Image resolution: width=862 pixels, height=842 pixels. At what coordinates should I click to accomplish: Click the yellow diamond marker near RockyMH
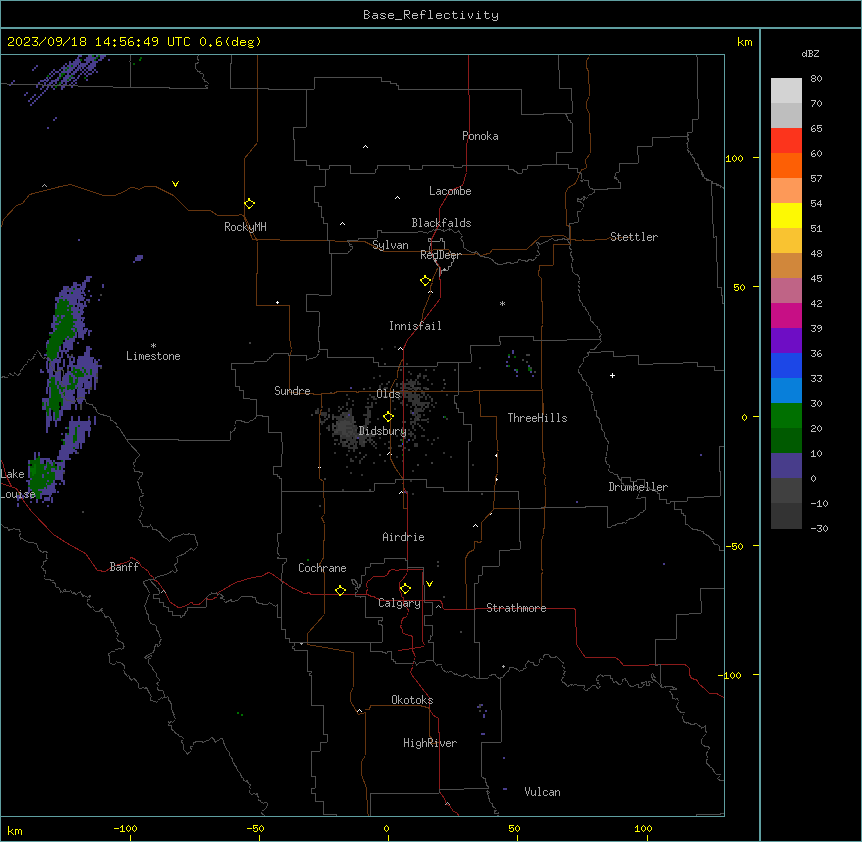point(249,204)
